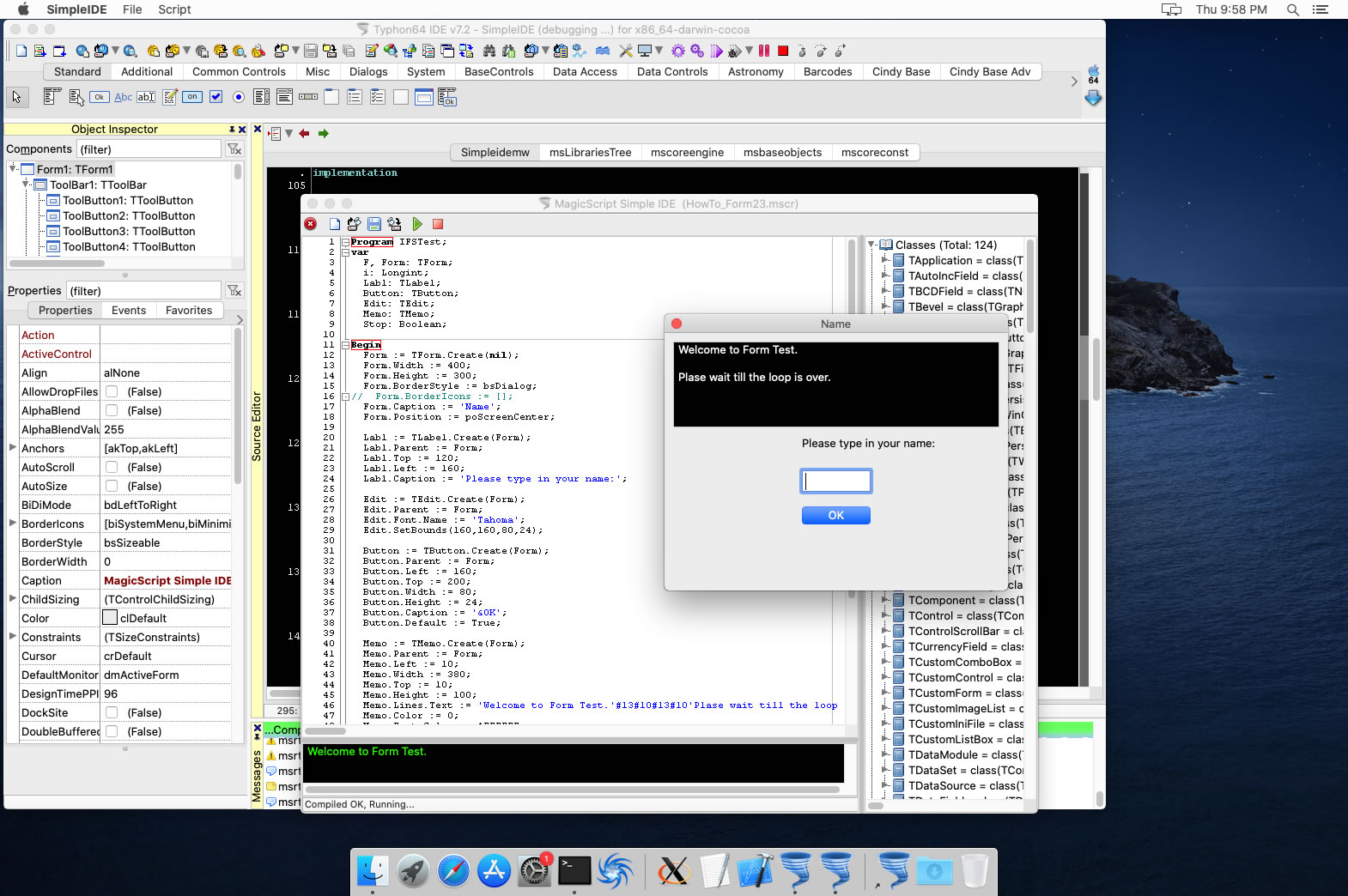Image resolution: width=1348 pixels, height=896 pixels.
Task: Select ToolButton3: TToolButton in component tree
Action: (129, 232)
